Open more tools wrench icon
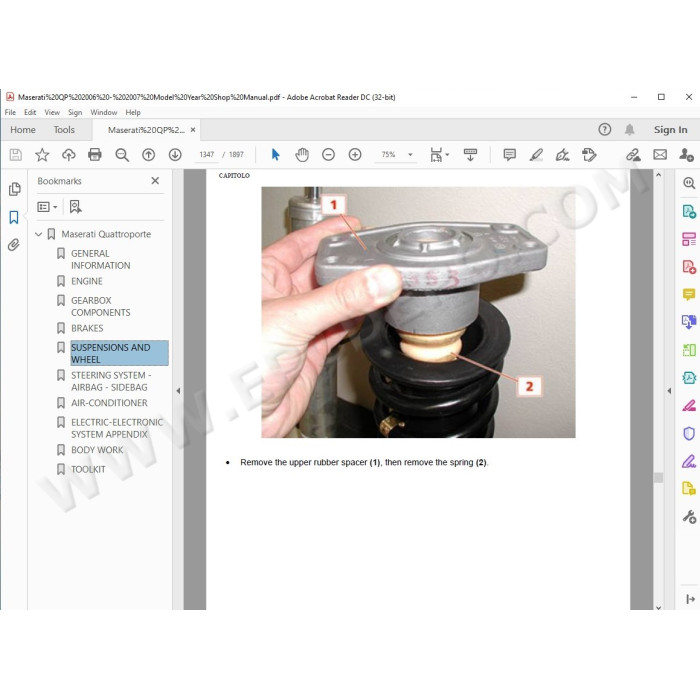This screenshot has height=700, width=700. tap(689, 517)
